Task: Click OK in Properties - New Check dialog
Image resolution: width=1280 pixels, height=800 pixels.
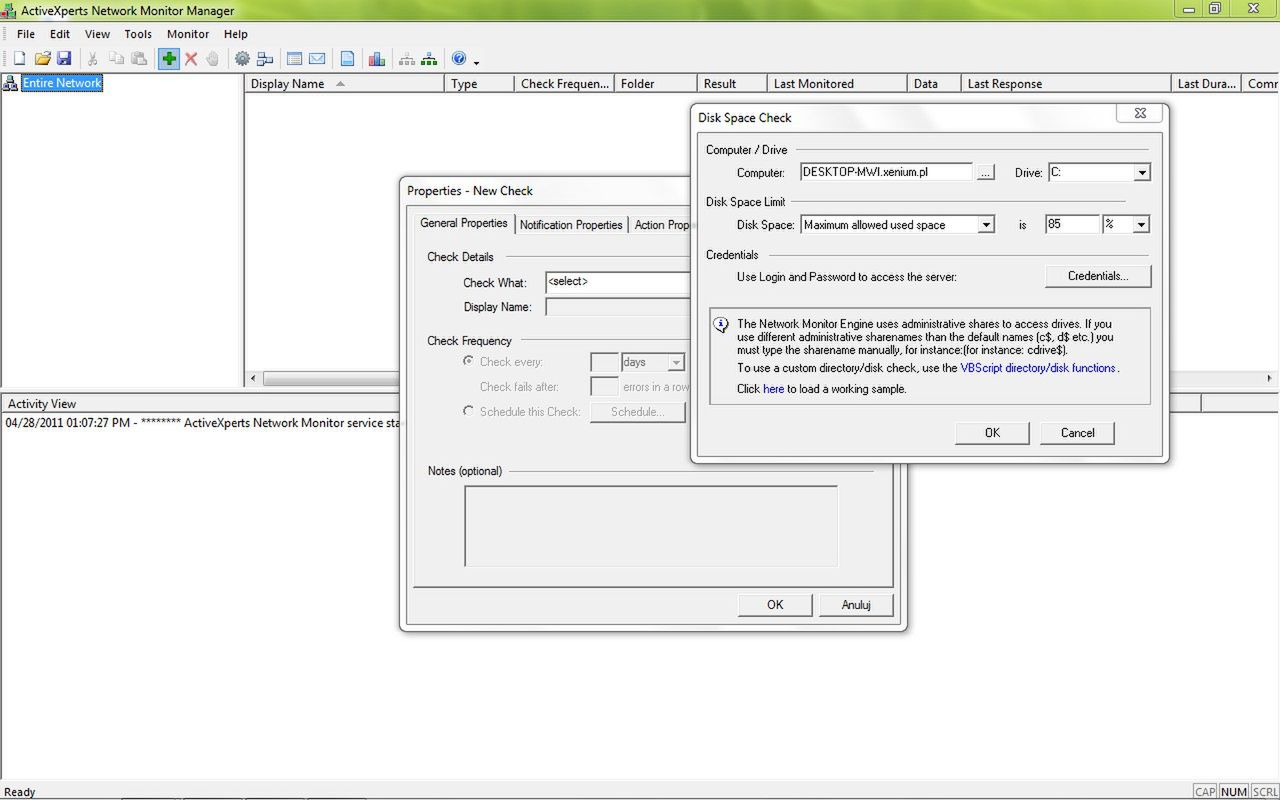Action: click(775, 605)
